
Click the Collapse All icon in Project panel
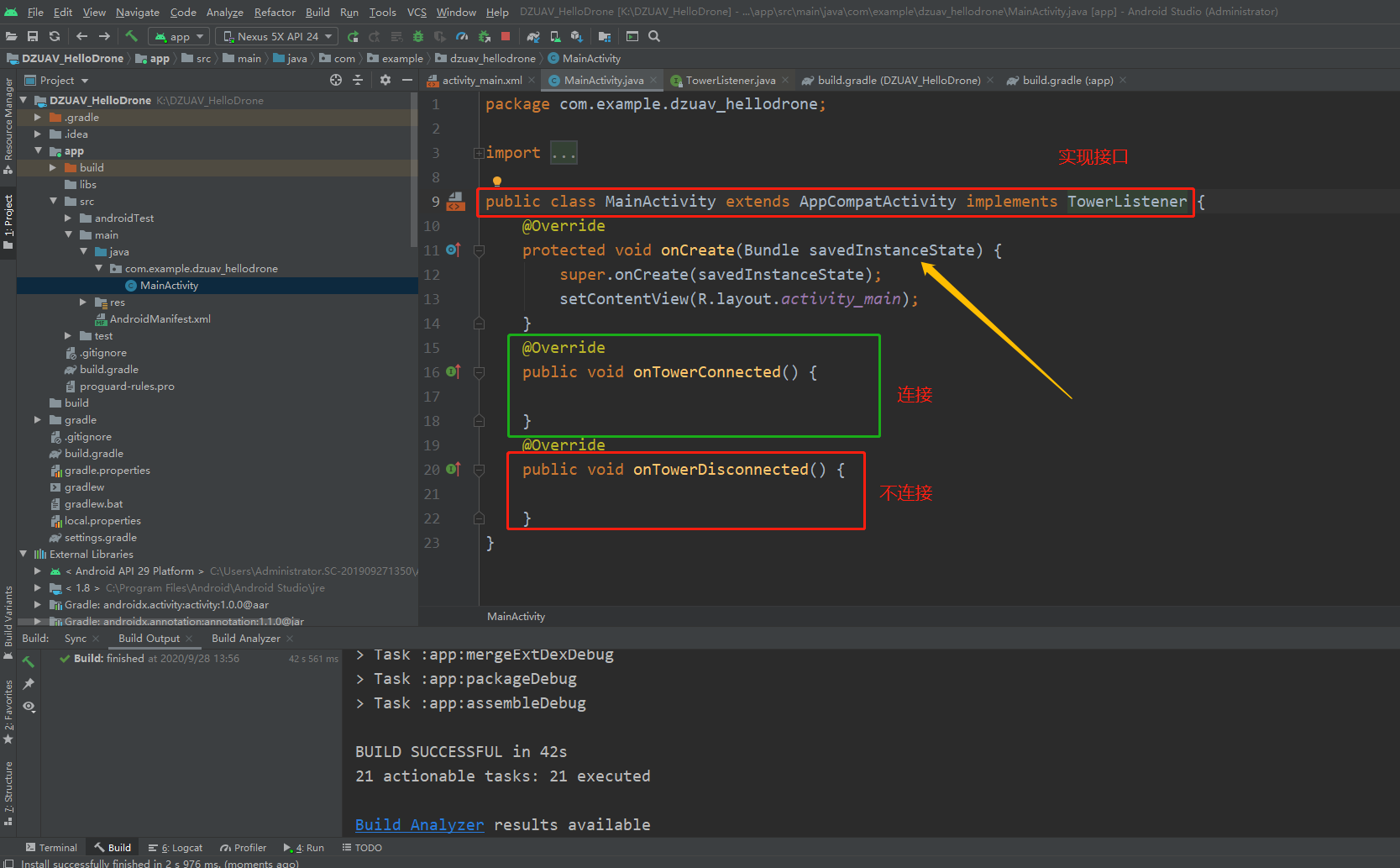tap(358, 80)
